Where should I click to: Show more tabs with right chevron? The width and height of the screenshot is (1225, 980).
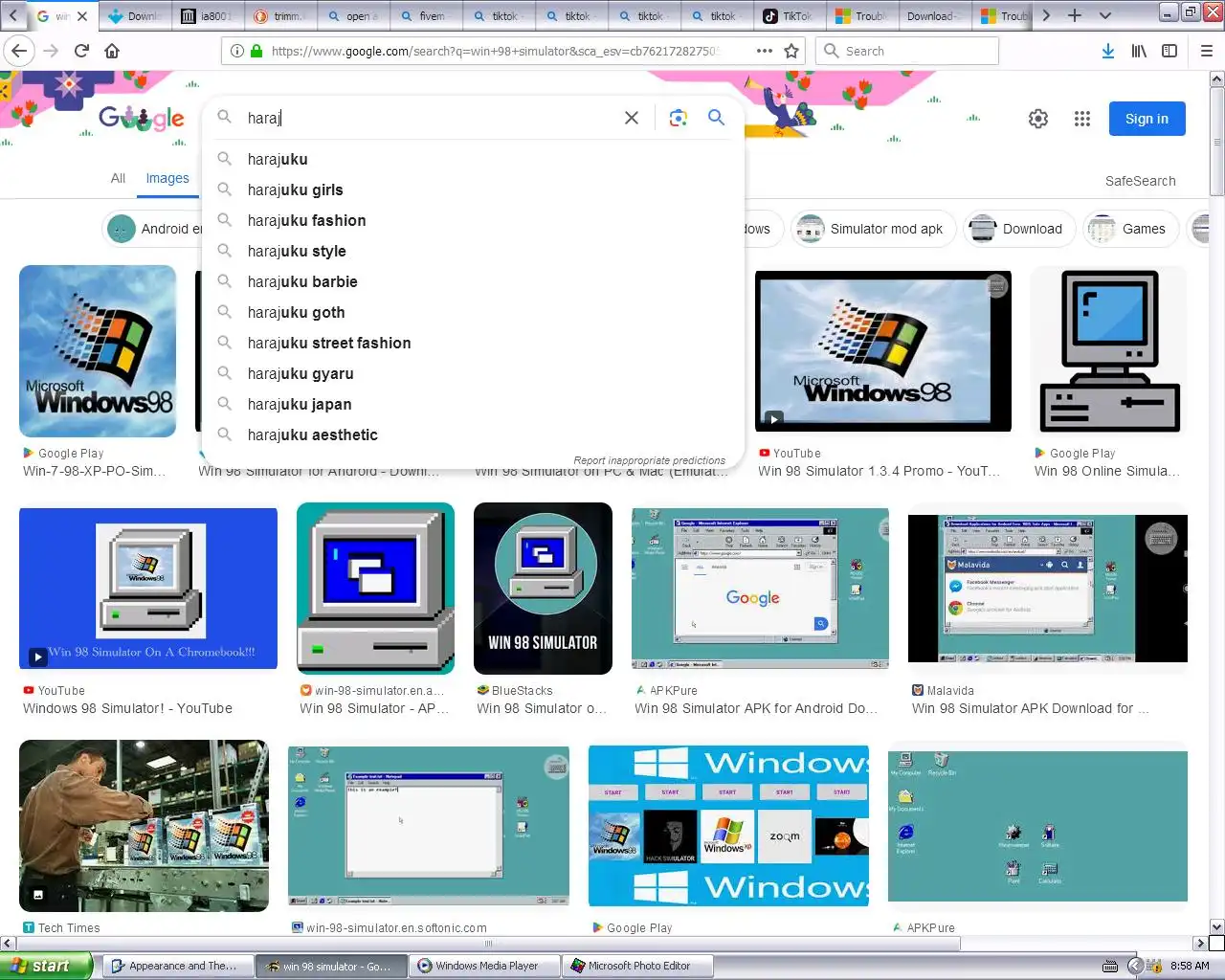[1046, 15]
